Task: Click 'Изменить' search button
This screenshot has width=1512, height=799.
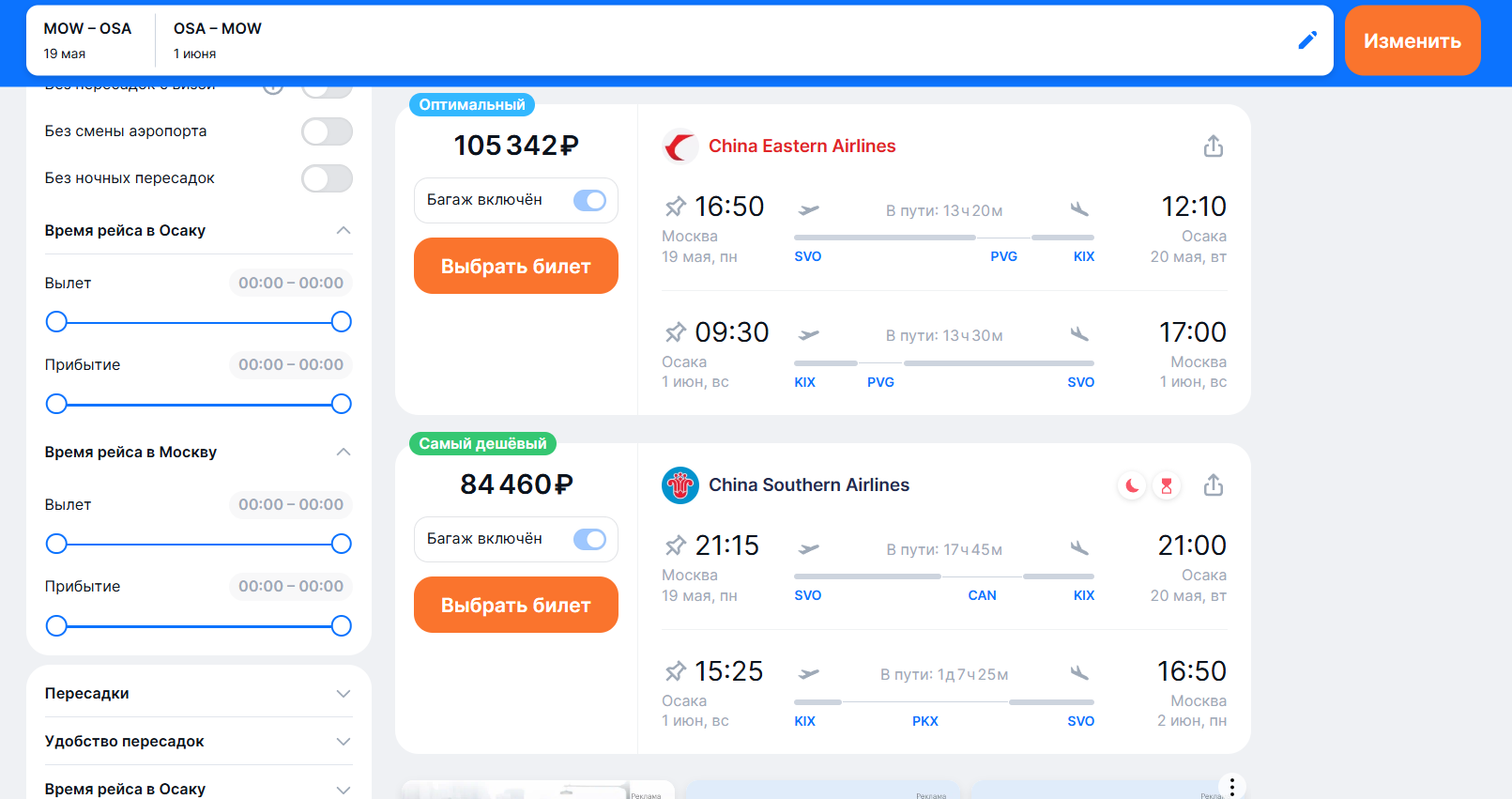Action: point(1413,40)
